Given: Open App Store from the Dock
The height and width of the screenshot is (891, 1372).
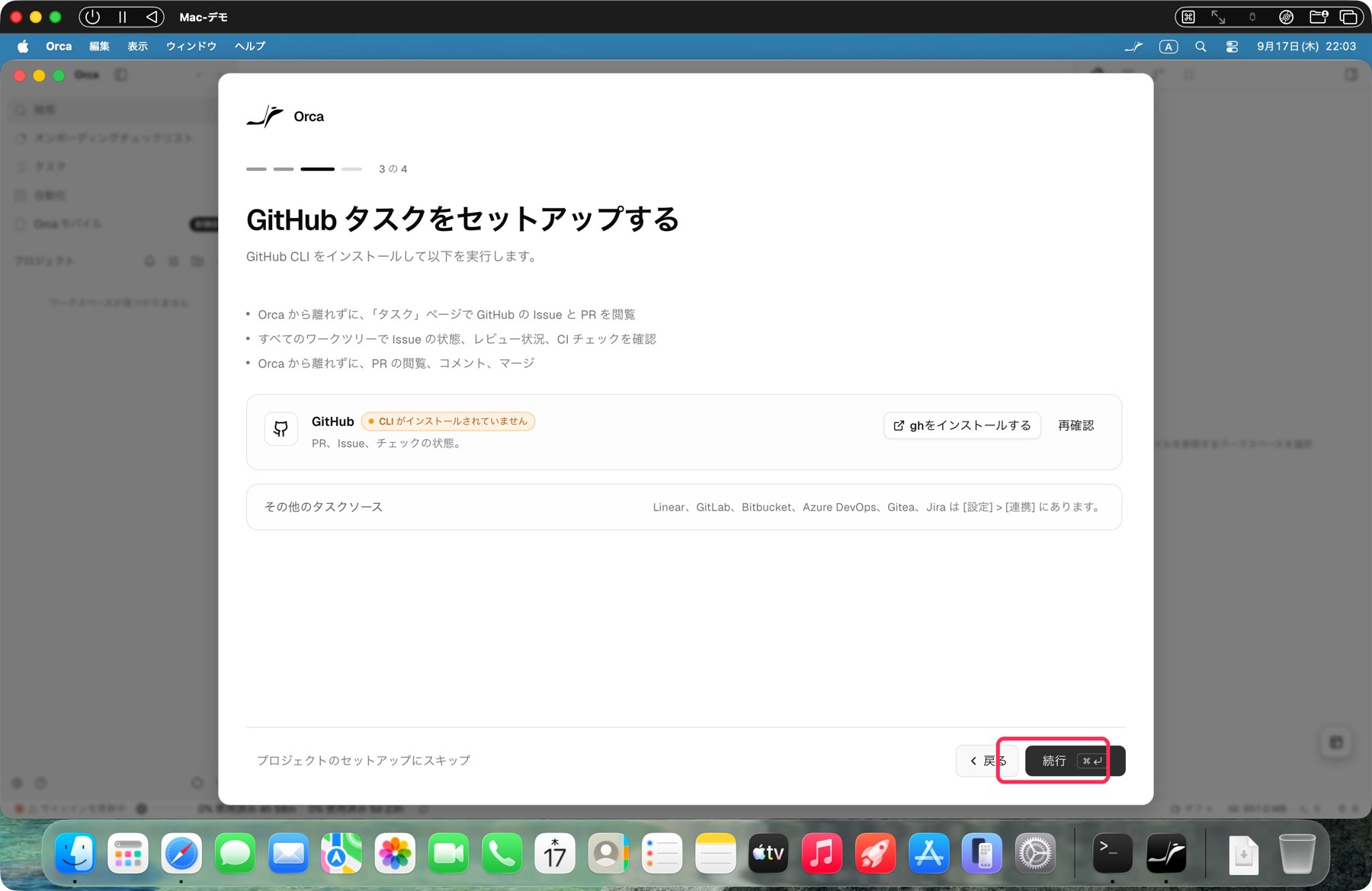Looking at the screenshot, I should click(928, 853).
